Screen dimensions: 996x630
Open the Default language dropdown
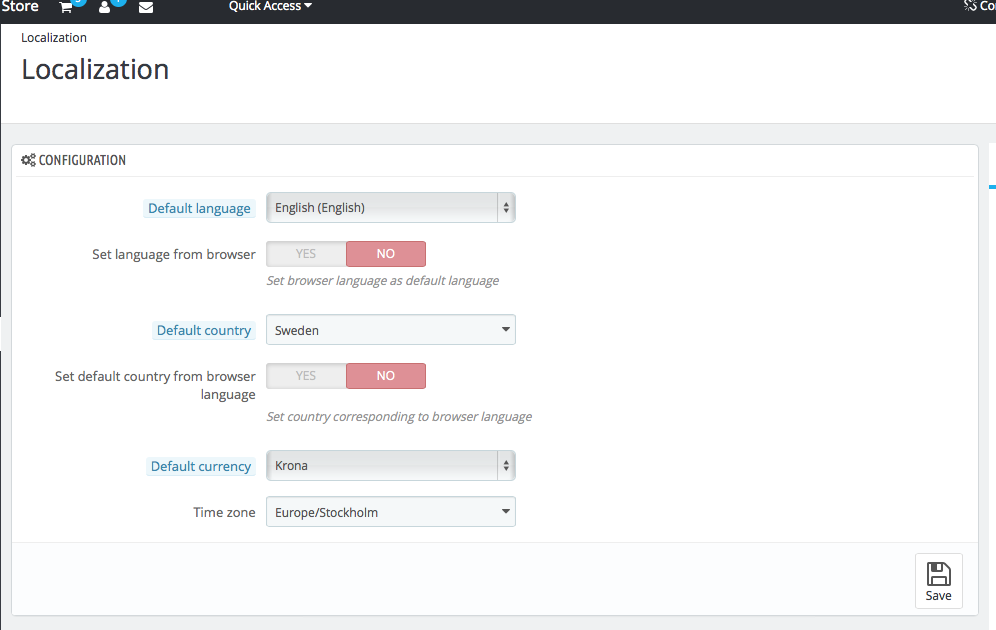point(391,208)
